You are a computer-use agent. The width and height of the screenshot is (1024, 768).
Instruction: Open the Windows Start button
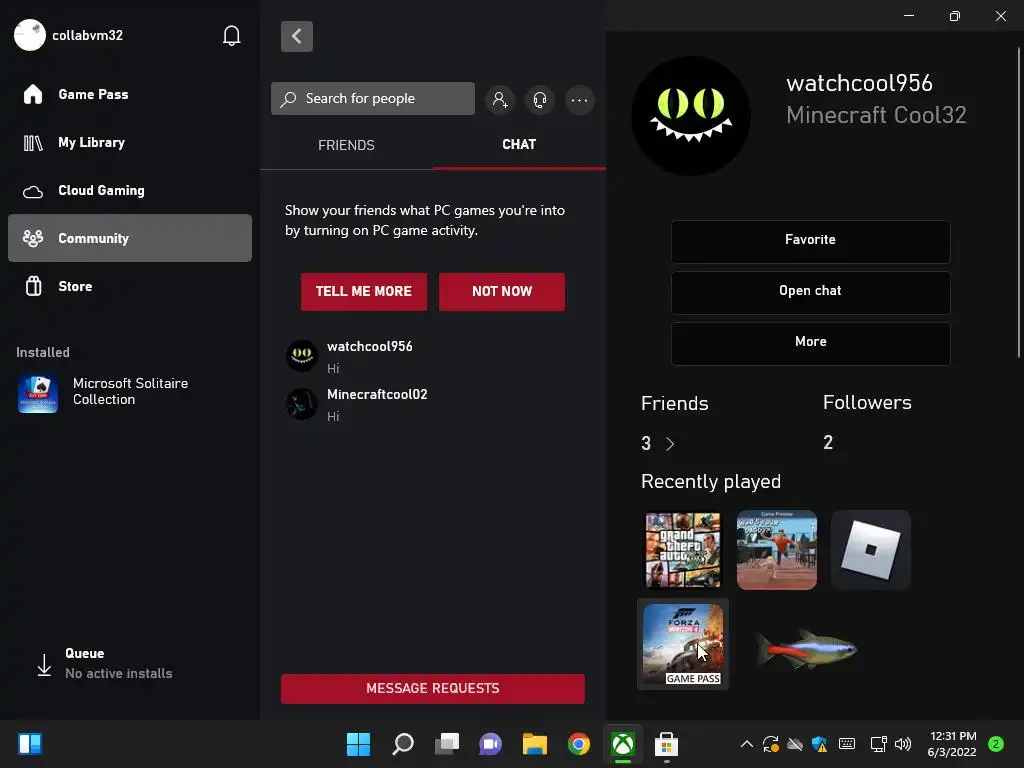(358, 744)
